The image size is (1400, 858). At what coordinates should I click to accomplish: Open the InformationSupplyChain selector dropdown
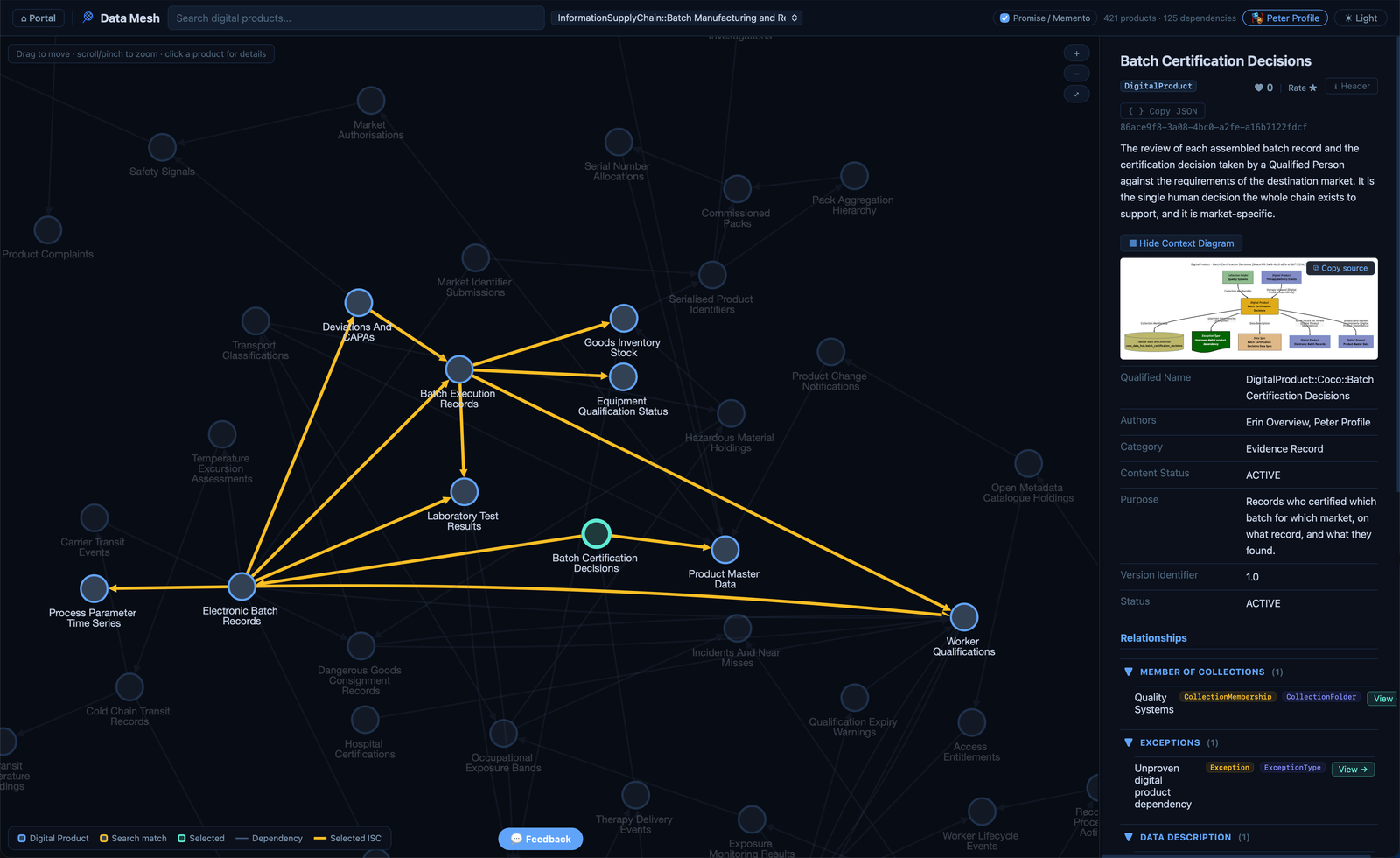point(676,18)
